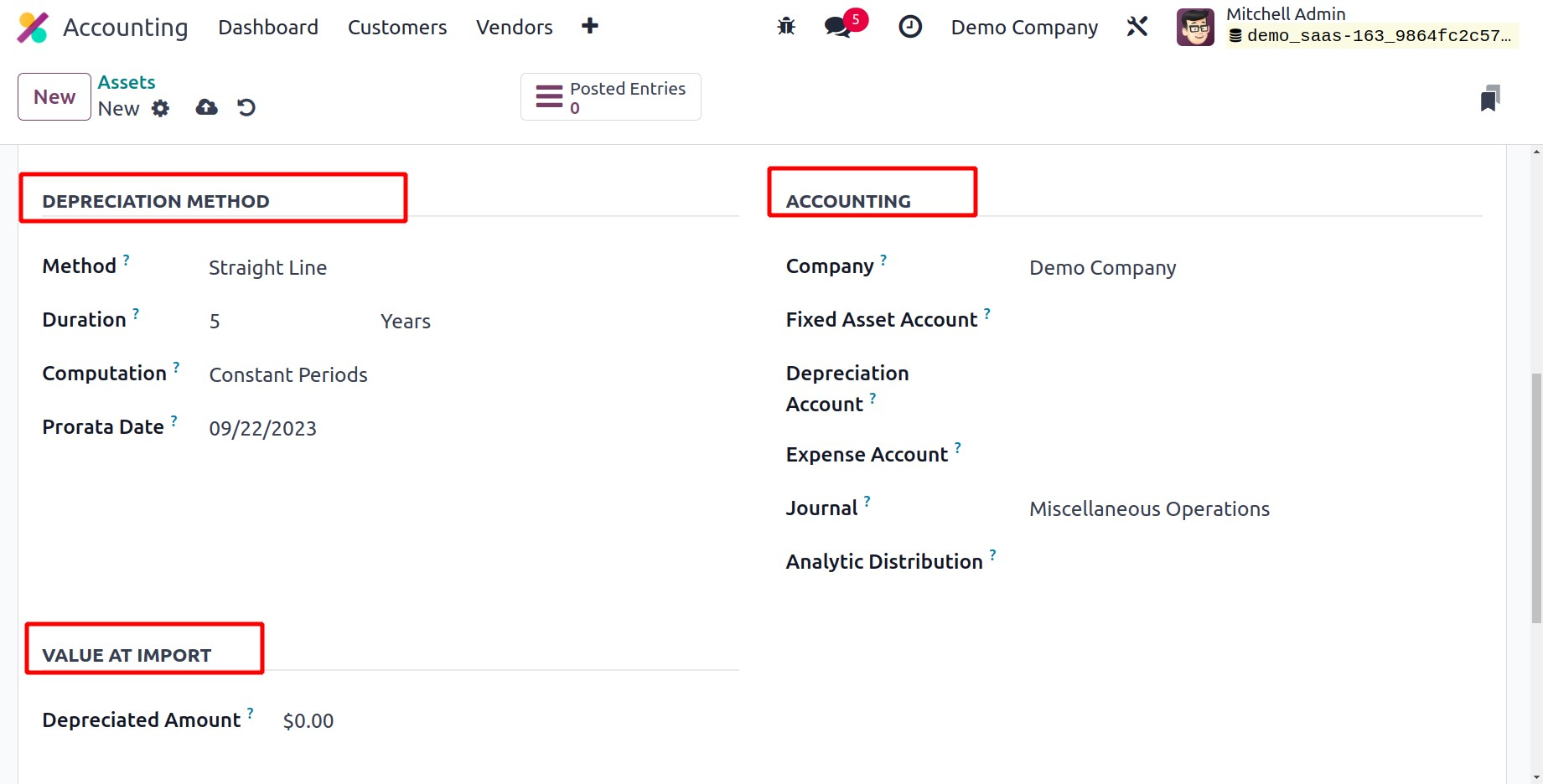This screenshot has width=1543, height=784.
Task: Open the debug bug icon menu
Action: [785, 27]
